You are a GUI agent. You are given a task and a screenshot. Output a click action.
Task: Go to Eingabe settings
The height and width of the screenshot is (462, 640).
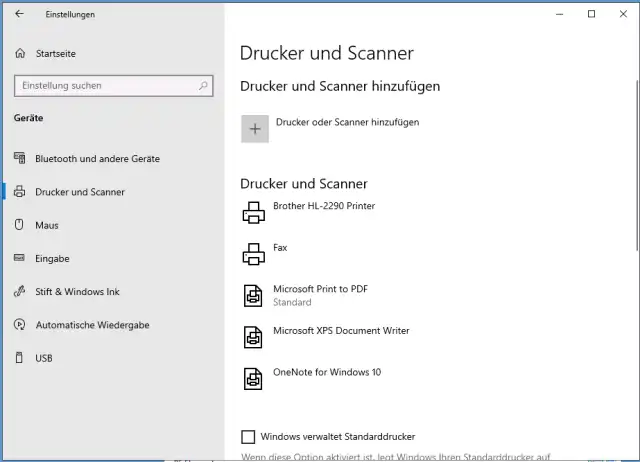click(x=52, y=258)
